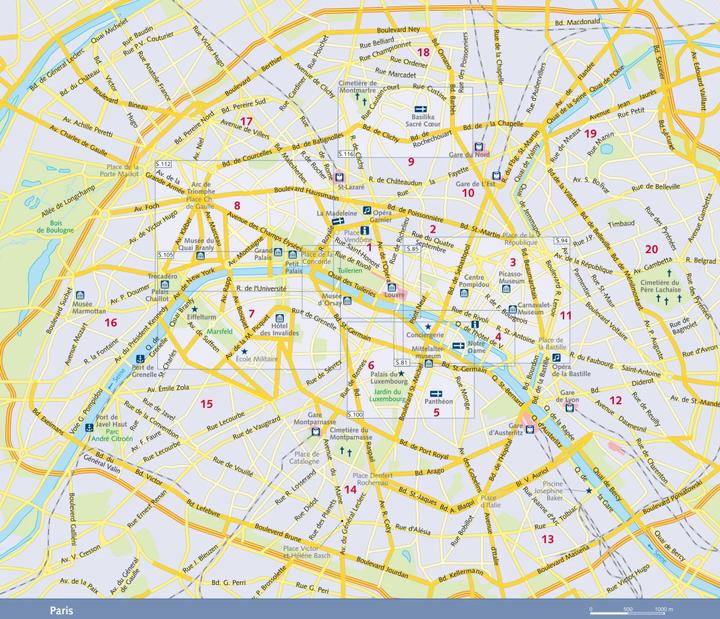
Task: Click arrondissement number 19
Action: tap(590, 134)
